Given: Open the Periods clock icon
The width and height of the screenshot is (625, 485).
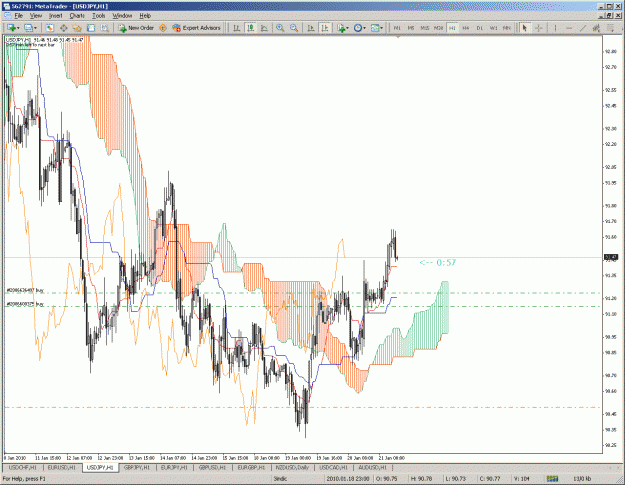Looking at the screenshot, I should (x=358, y=28).
